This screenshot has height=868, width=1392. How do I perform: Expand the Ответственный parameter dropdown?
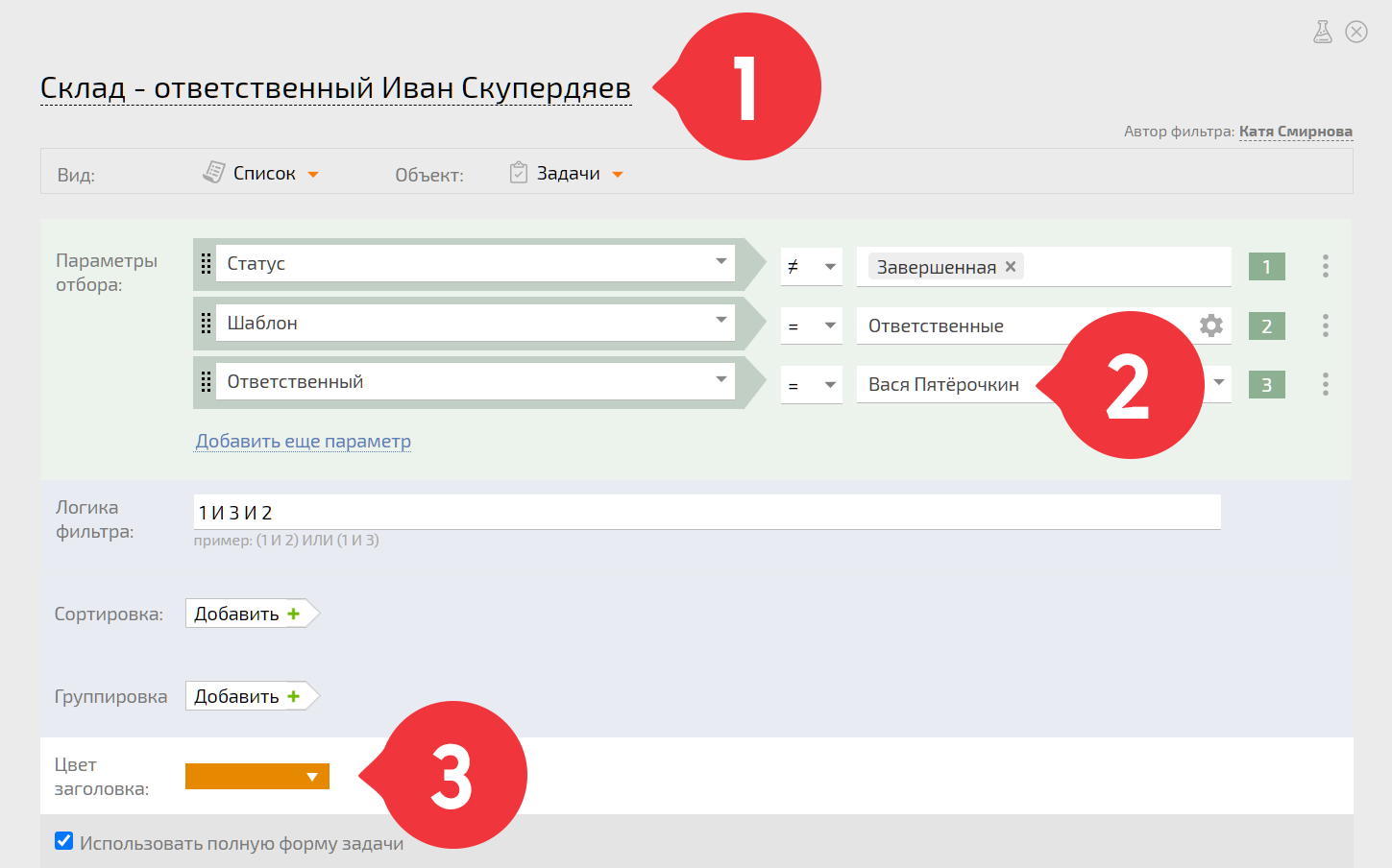[720, 379]
